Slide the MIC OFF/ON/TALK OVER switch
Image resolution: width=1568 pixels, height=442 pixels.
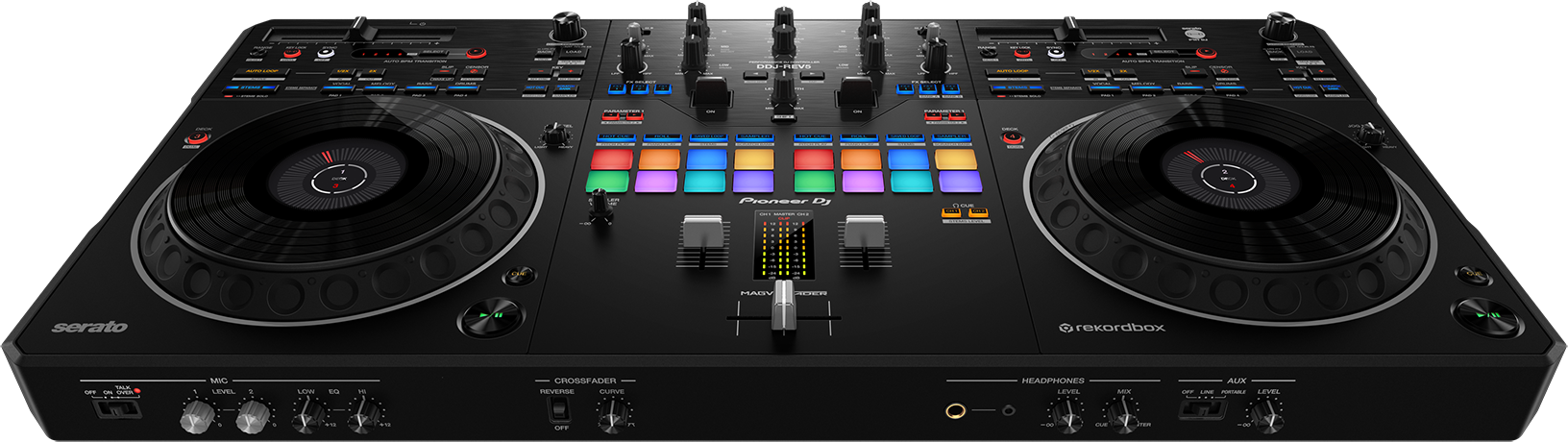(116, 408)
